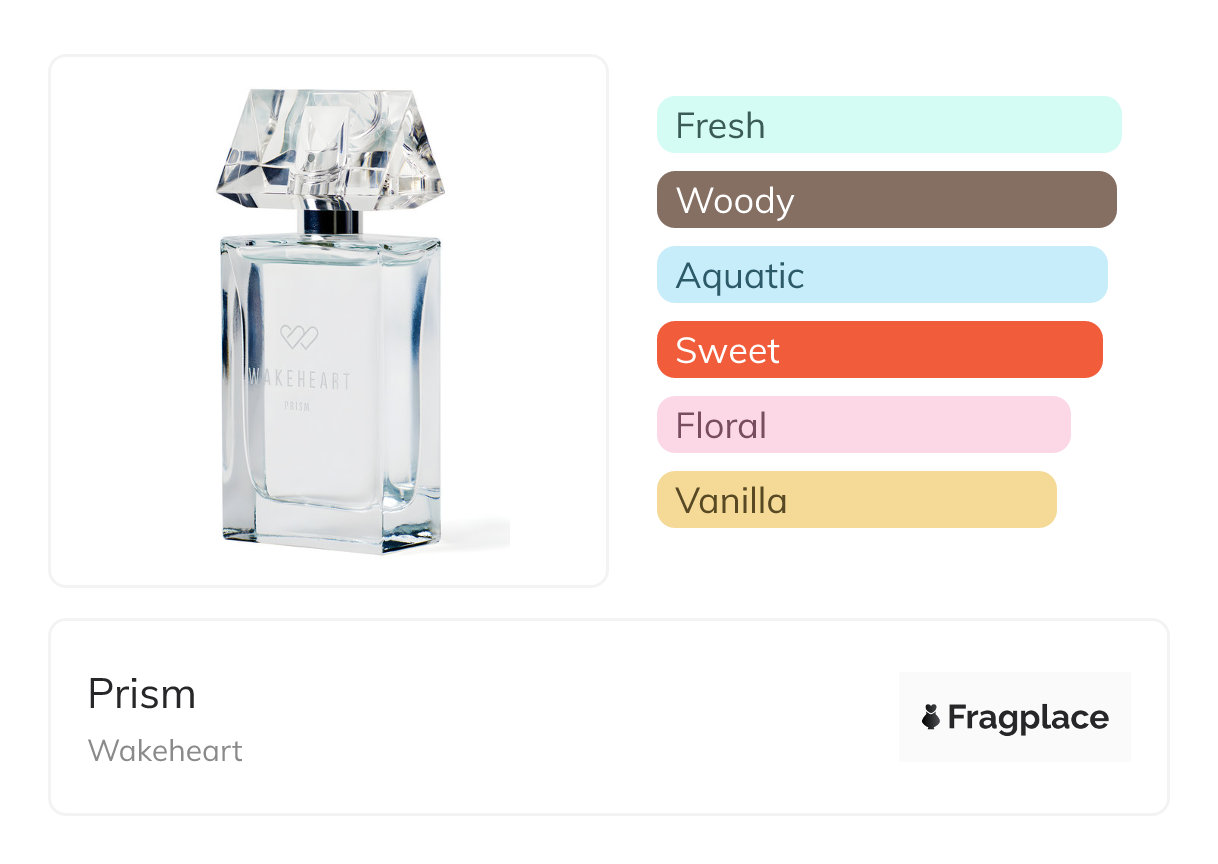This screenshot has width=1218, height=864.
Task: Click the double-heart logo on the bottle
Action: coord(298,337)
